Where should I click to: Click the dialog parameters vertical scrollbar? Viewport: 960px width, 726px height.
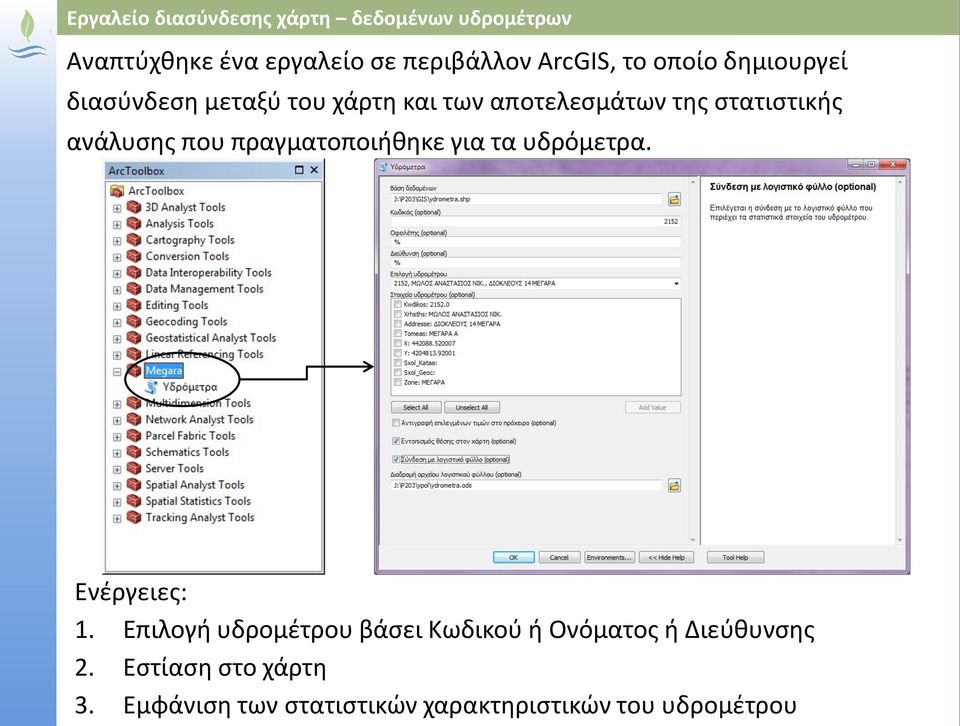(x=693, y=361)
